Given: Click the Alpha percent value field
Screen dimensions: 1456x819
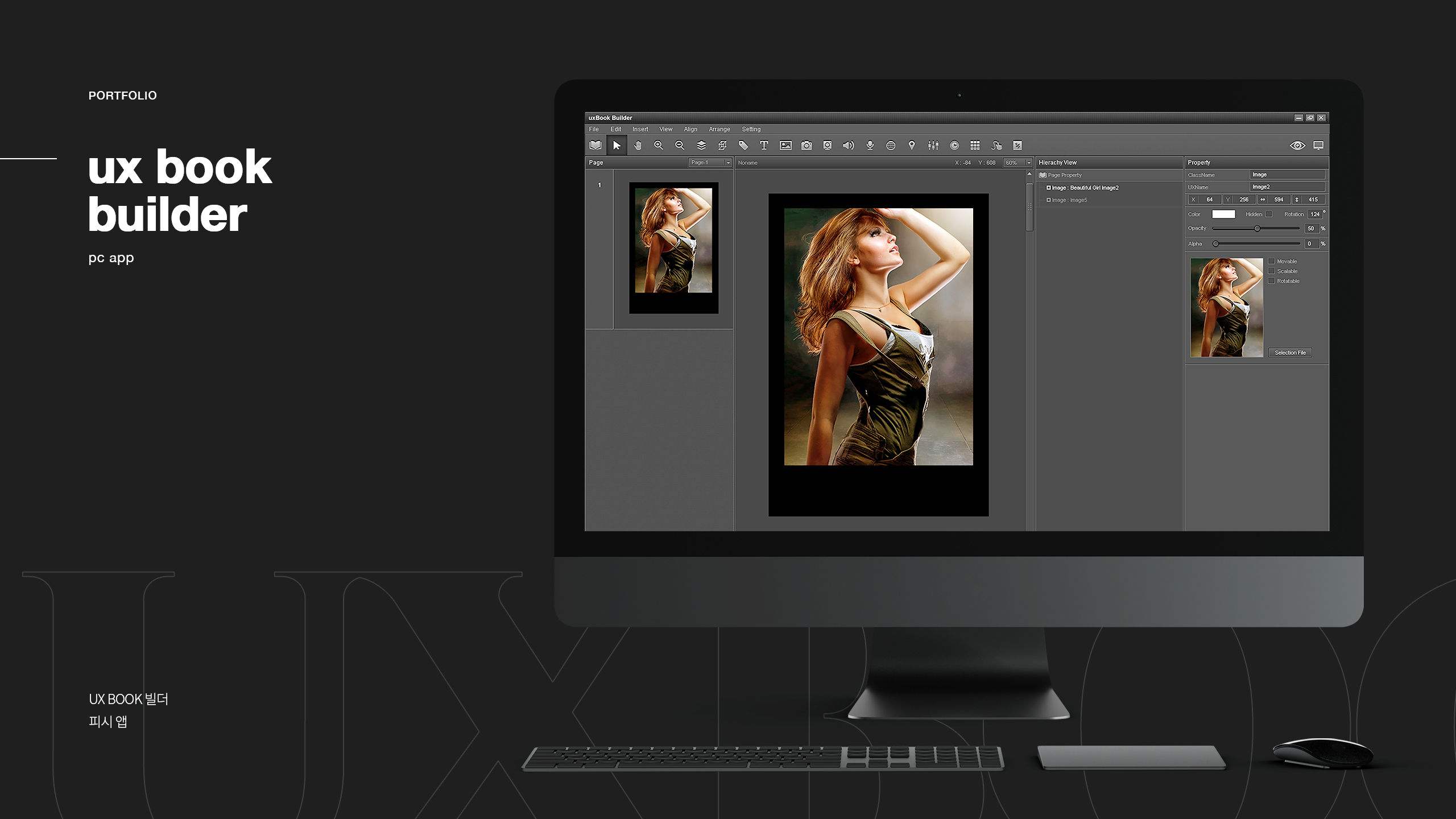Looking at the screenshot, I should [1311, 244].
